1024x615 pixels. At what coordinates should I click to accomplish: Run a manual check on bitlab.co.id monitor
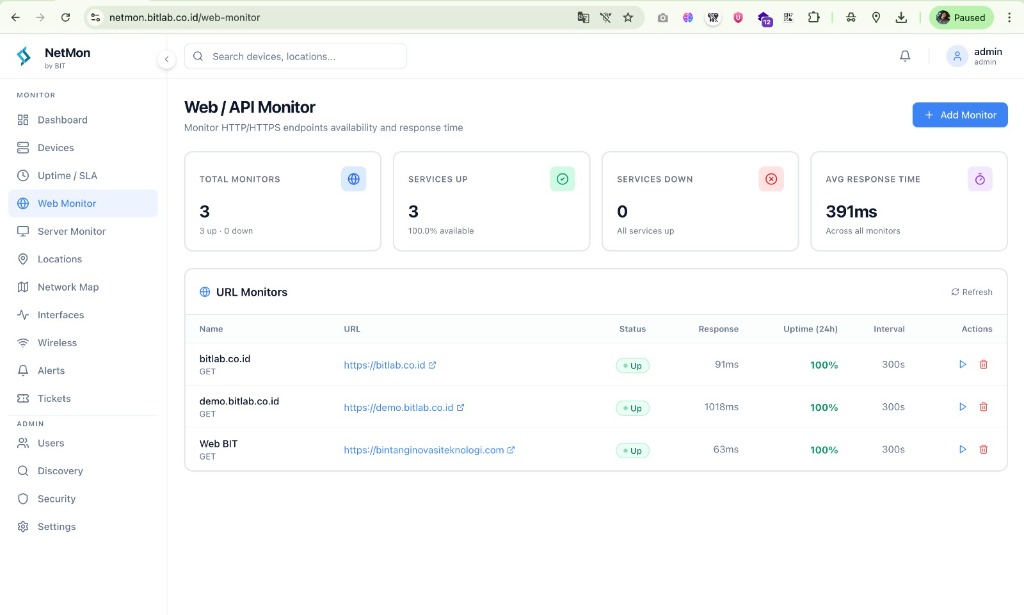pos(962,364)
